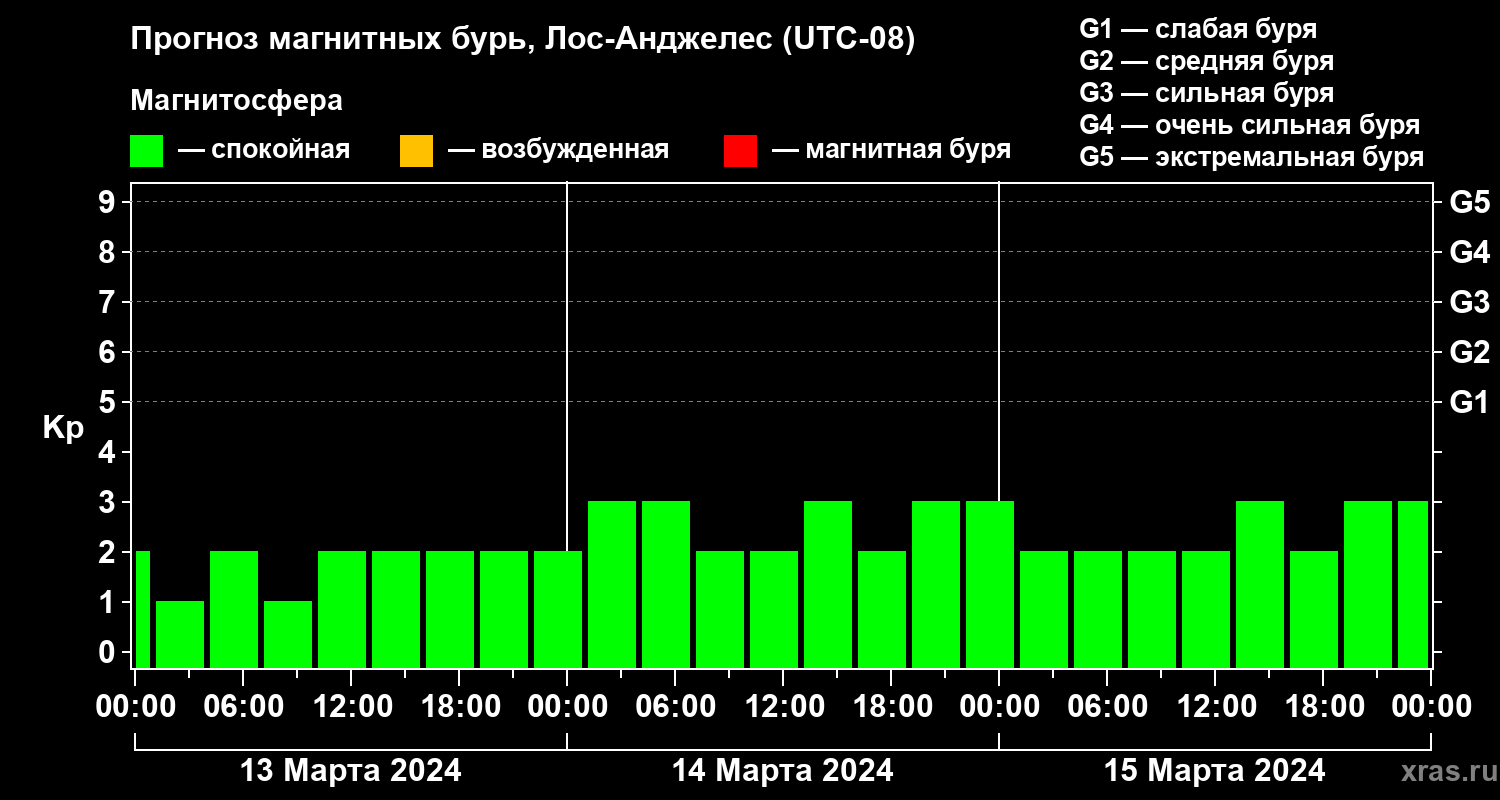Click the '12:00' time label for 14 Марта
The image size is (1500, 800).
(x=783, y=706)
